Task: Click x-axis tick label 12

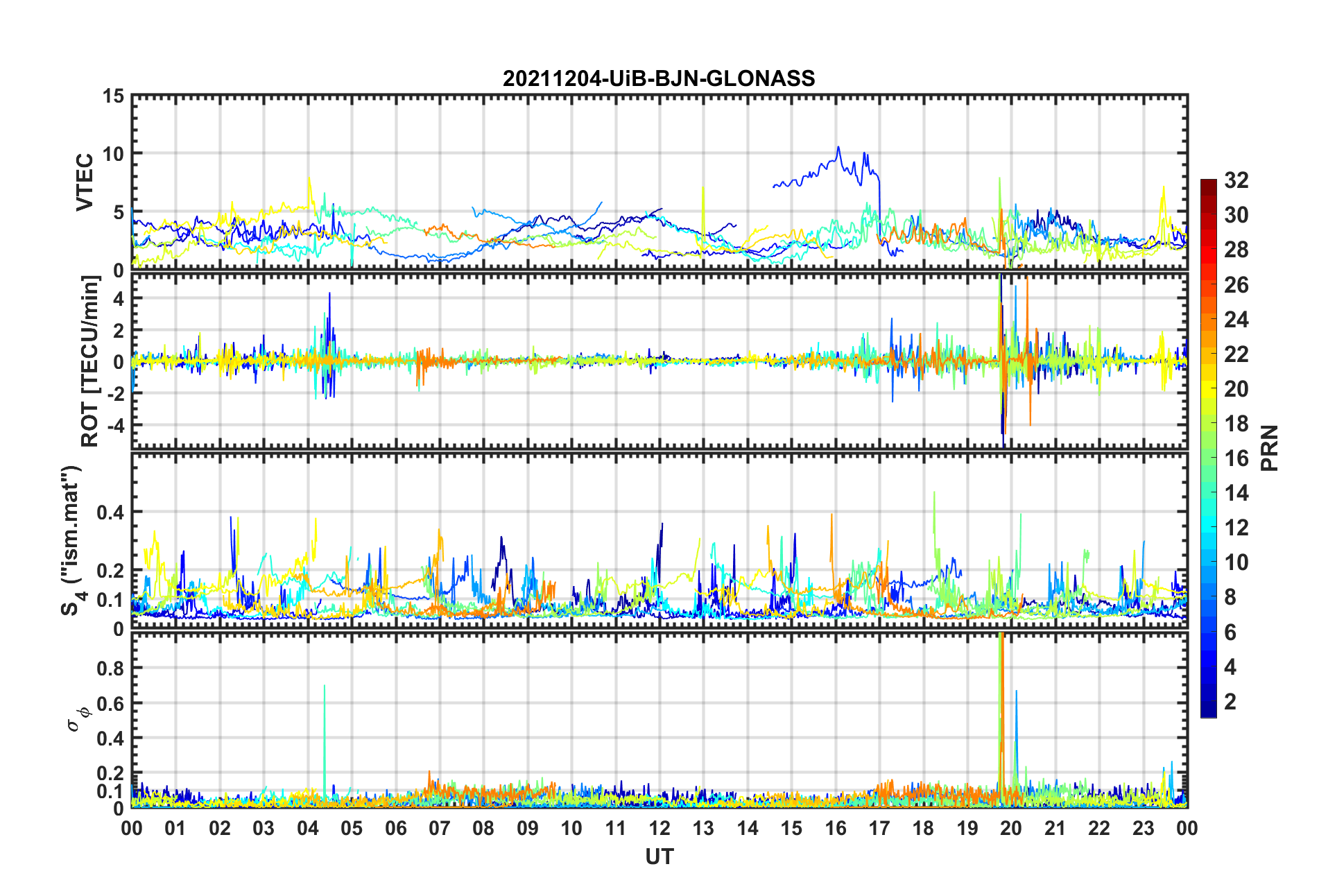Action: pos(659,828)
